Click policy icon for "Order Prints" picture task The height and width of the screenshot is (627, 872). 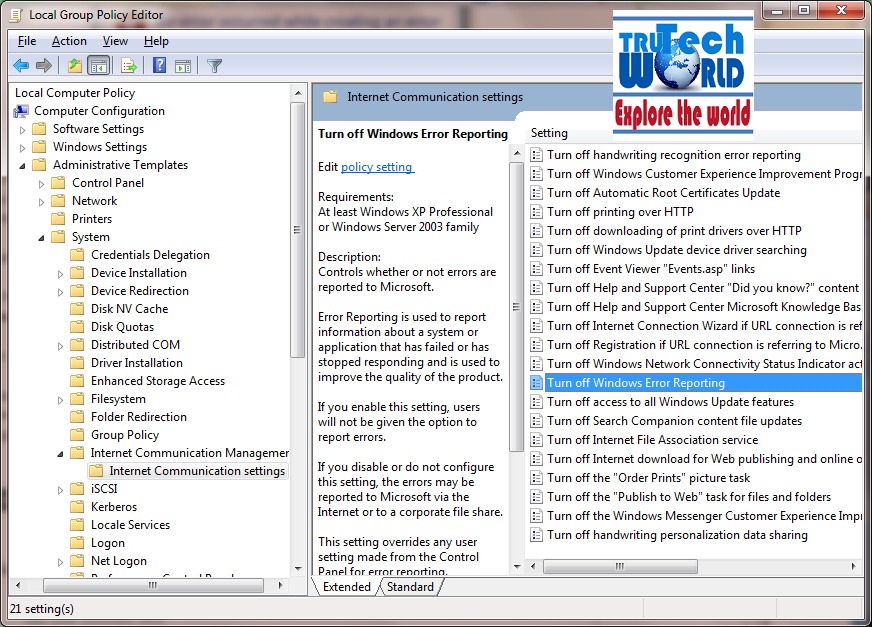[536, 478]
